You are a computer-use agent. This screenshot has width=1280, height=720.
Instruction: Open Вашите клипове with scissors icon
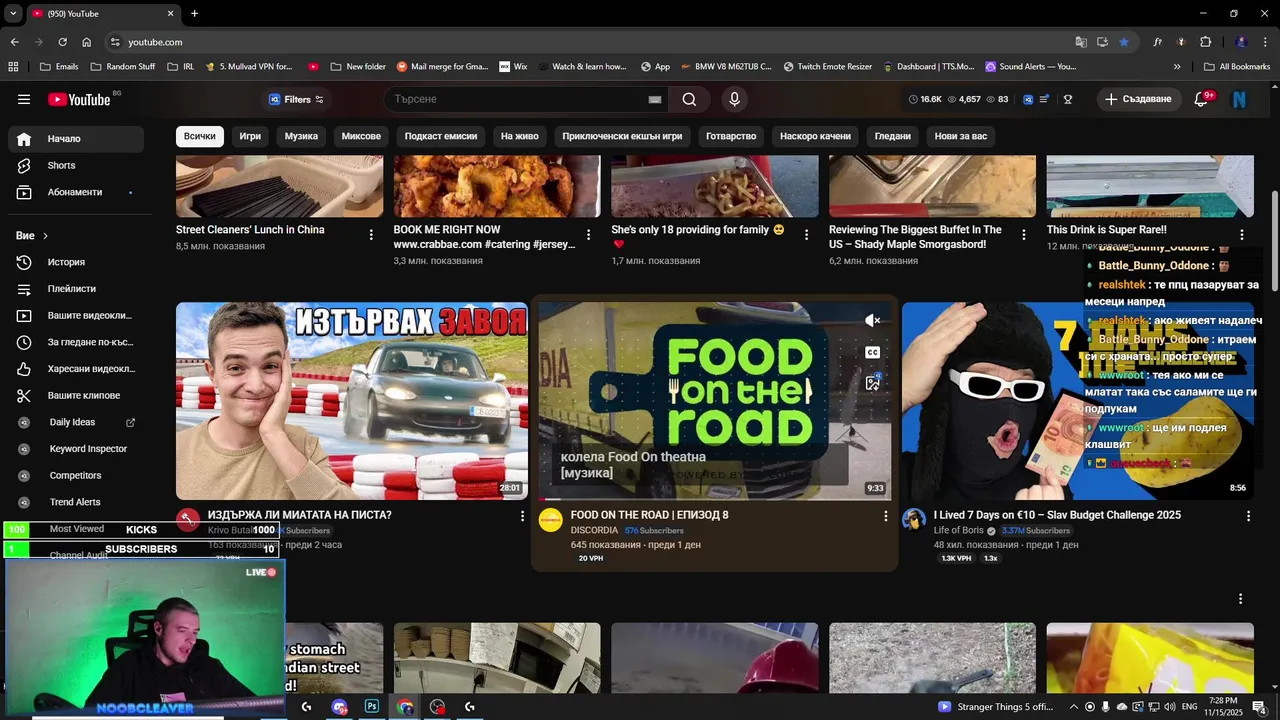pyautogui.click(x=75, y=395)
